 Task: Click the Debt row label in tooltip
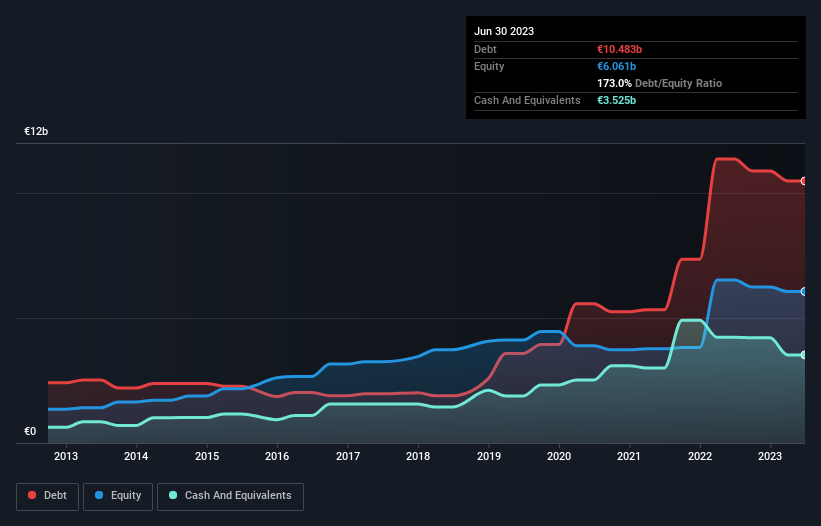click(x=485, y=49)
